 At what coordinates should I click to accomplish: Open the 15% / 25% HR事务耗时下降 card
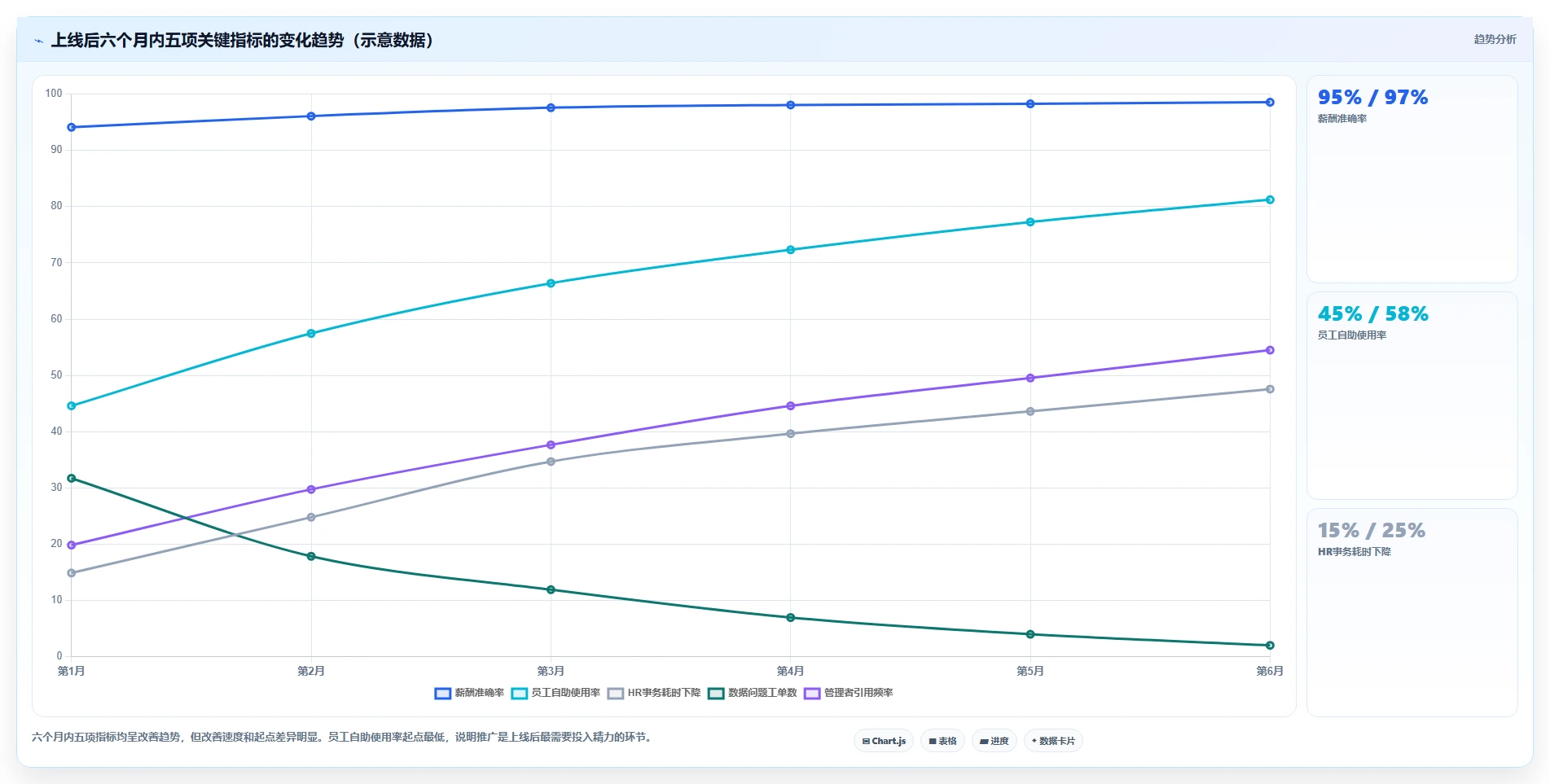point(1412,612)
